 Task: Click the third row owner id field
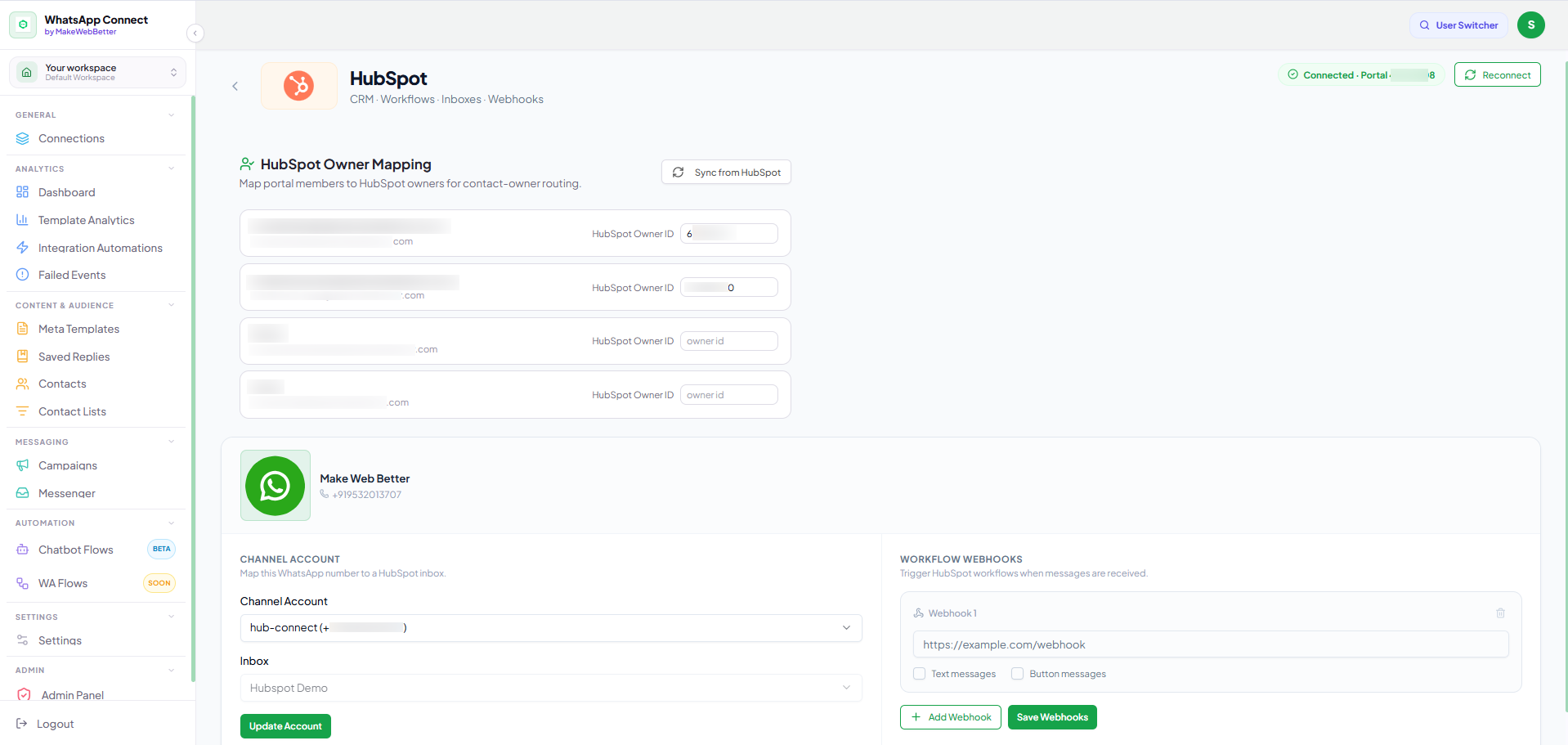729,341
